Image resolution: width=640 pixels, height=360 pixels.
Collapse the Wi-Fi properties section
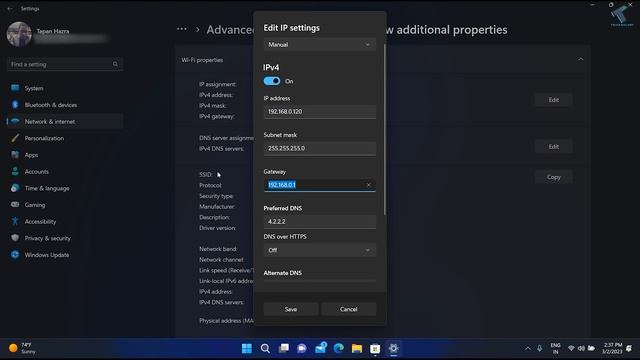(x=580, y=60)
